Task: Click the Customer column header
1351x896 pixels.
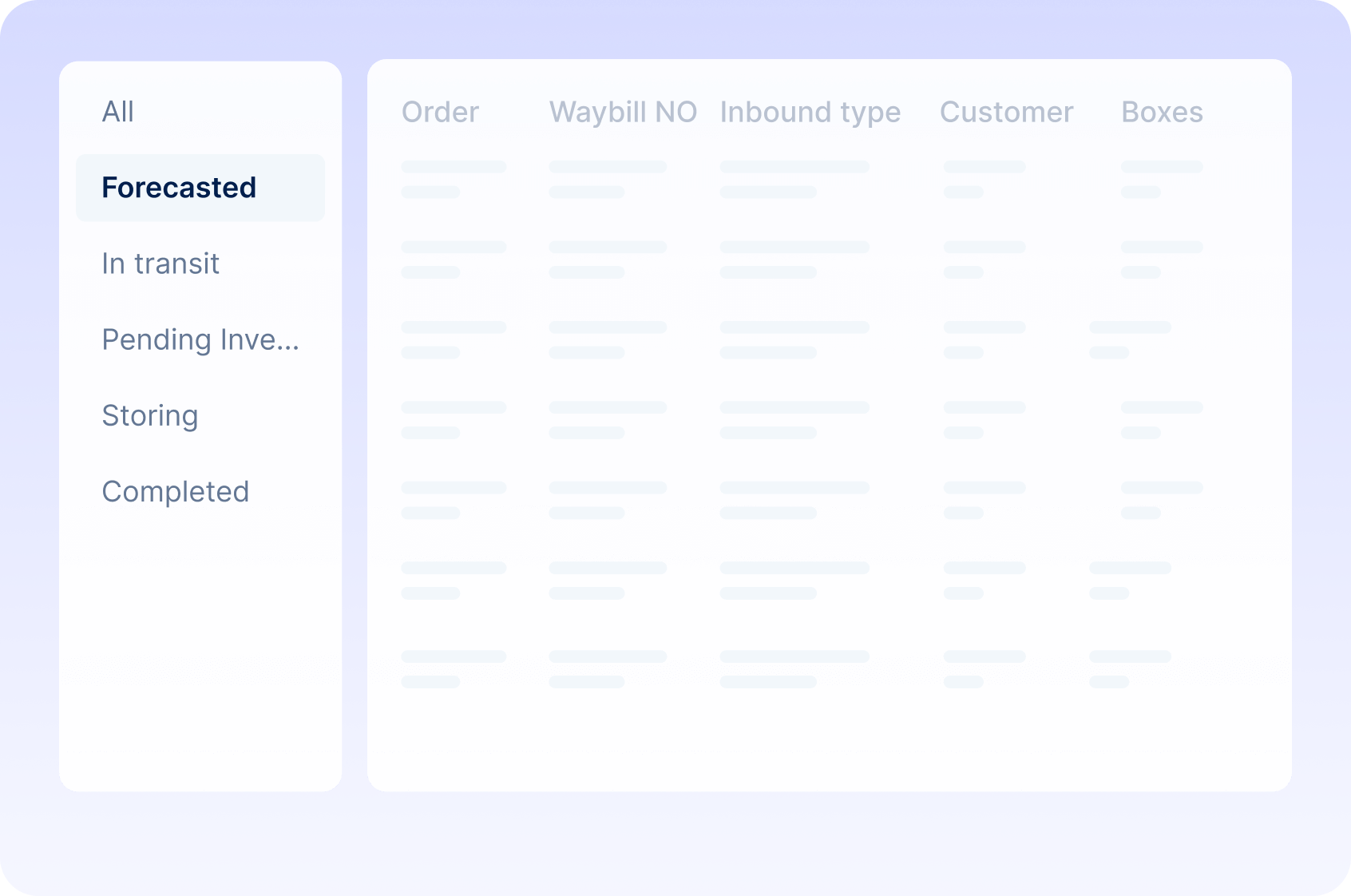Action: click(1006, 113)
